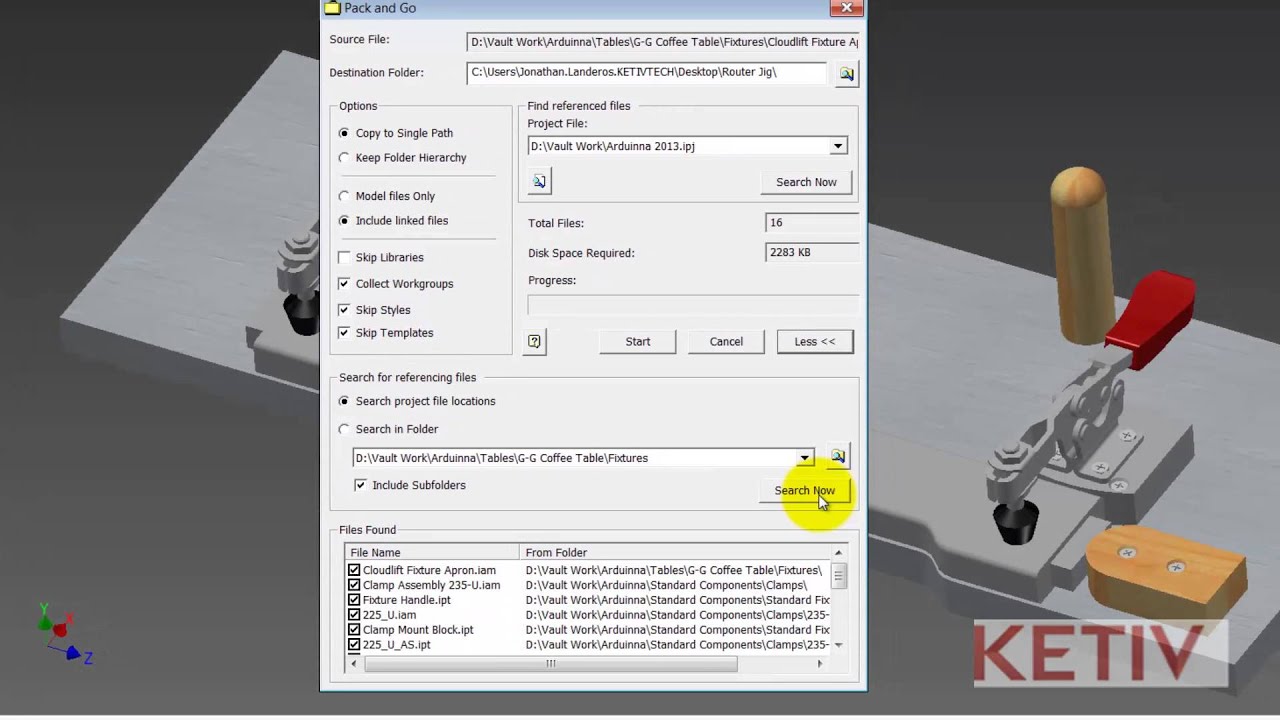The height and width of the screenshot is (720, 1280).
Task: Click Disk Space Required value field
Action: coord(812,253)
